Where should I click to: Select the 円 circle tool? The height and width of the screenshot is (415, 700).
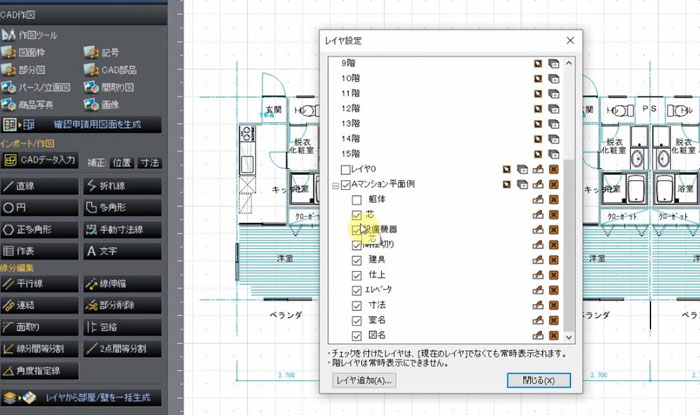(39, 208)
